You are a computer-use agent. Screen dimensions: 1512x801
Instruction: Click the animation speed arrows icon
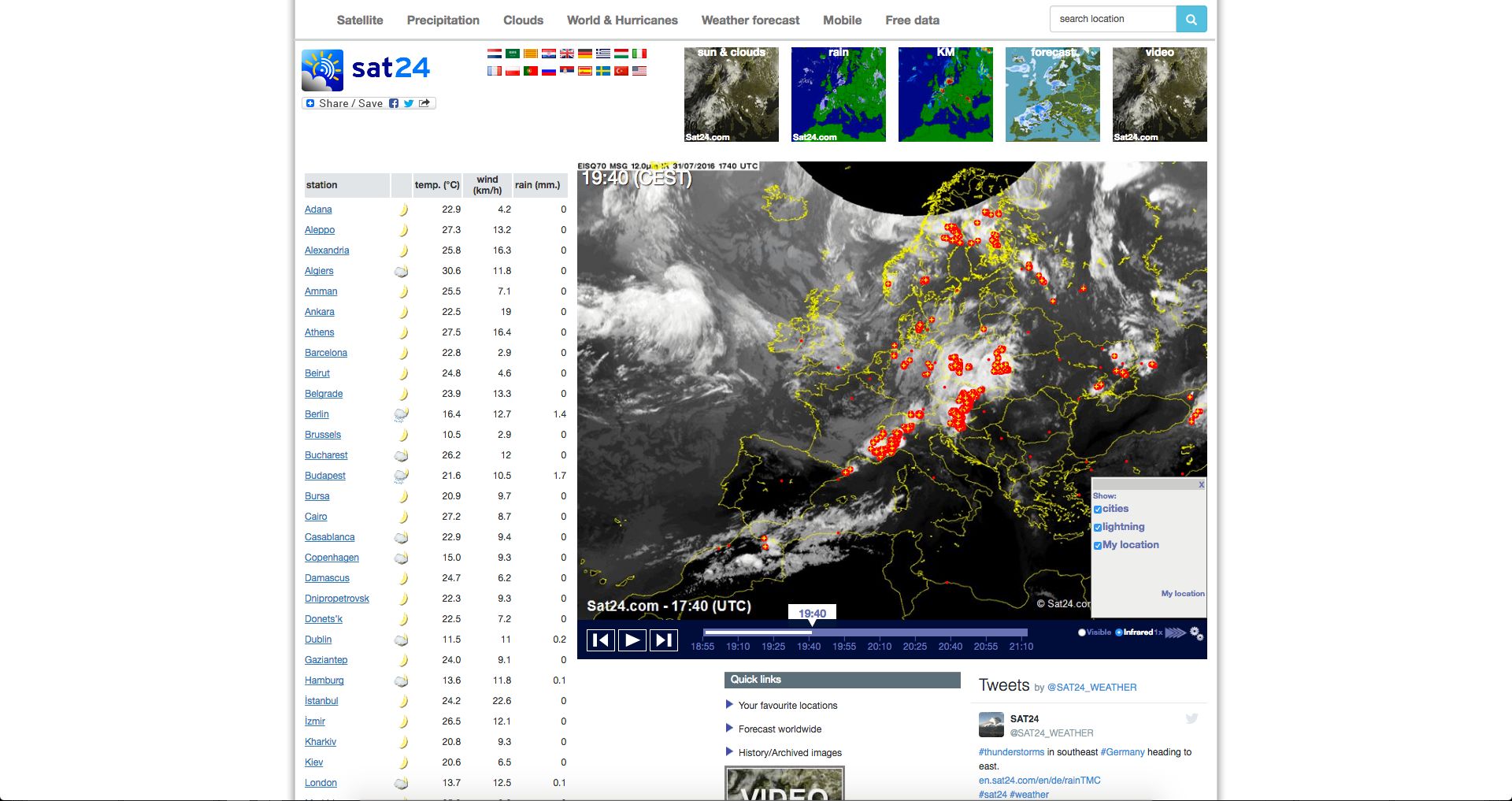pos(1175,632)
